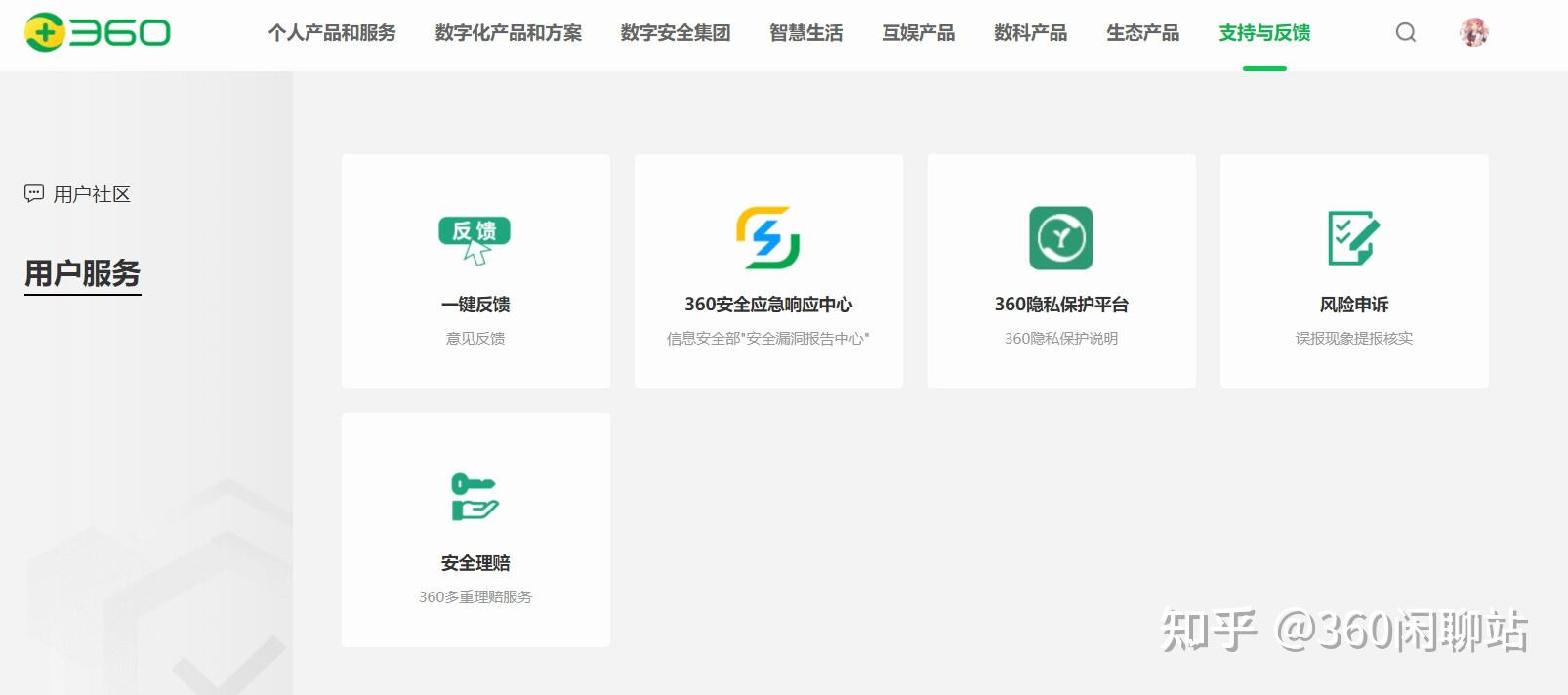Viewport: 1568px width, 695px height.
Task: Click the 意见反馈 description text
Action: 475,339
